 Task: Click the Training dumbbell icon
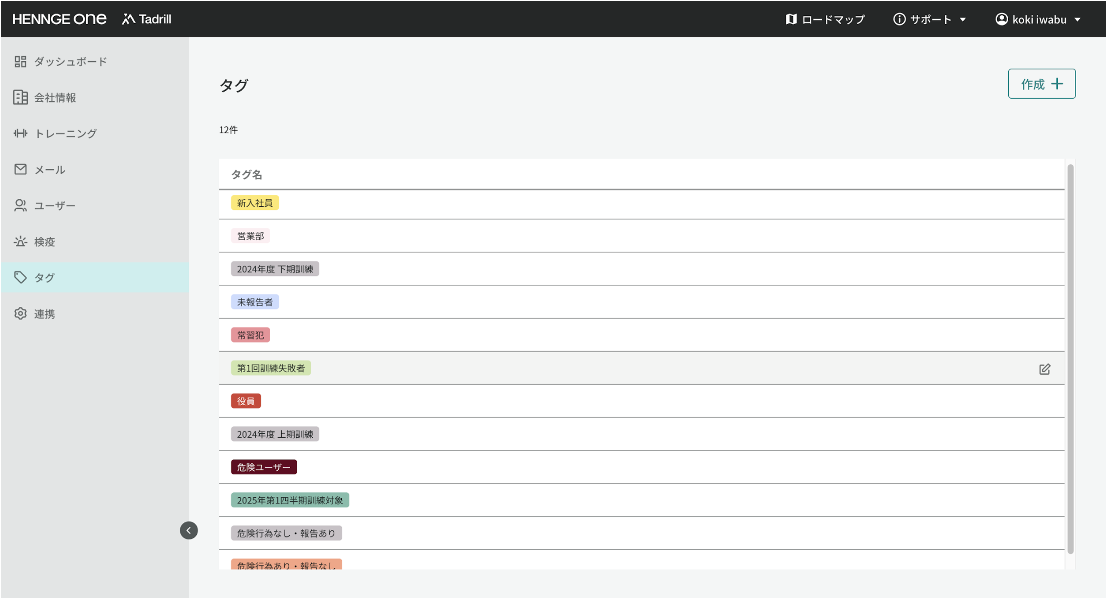(20, 134)
